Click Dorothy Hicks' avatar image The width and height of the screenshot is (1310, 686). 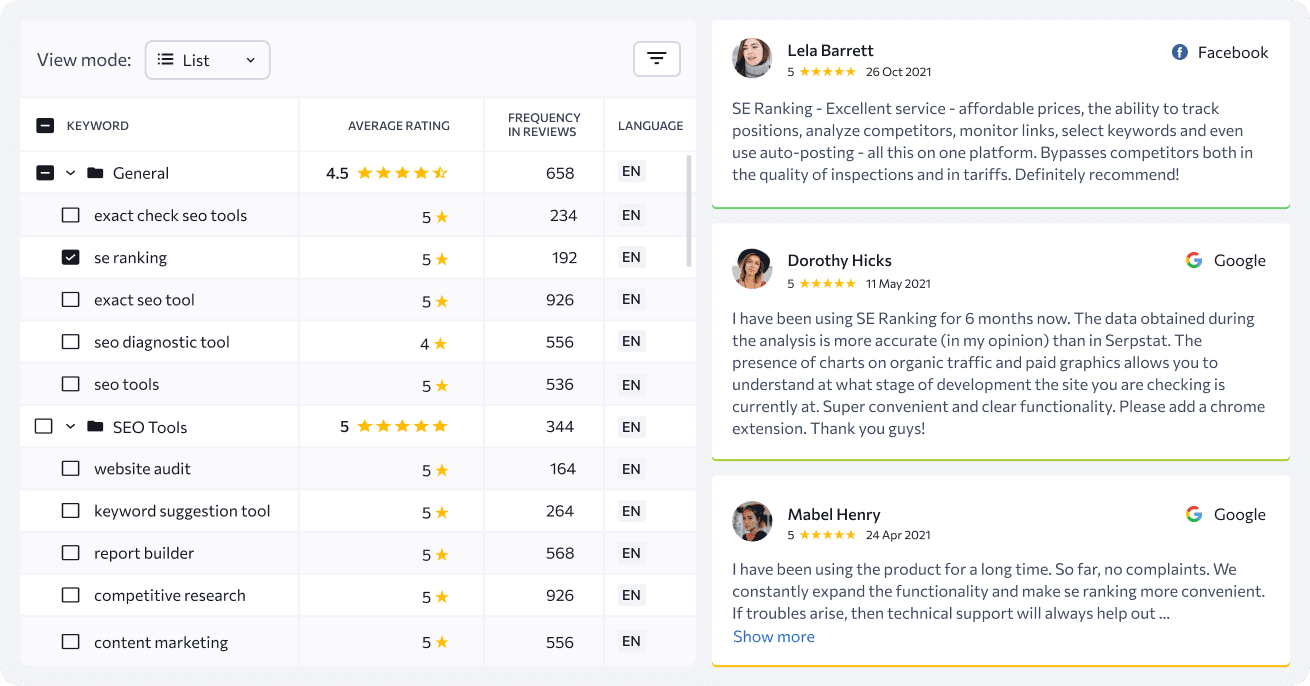[x=752, y=268]
